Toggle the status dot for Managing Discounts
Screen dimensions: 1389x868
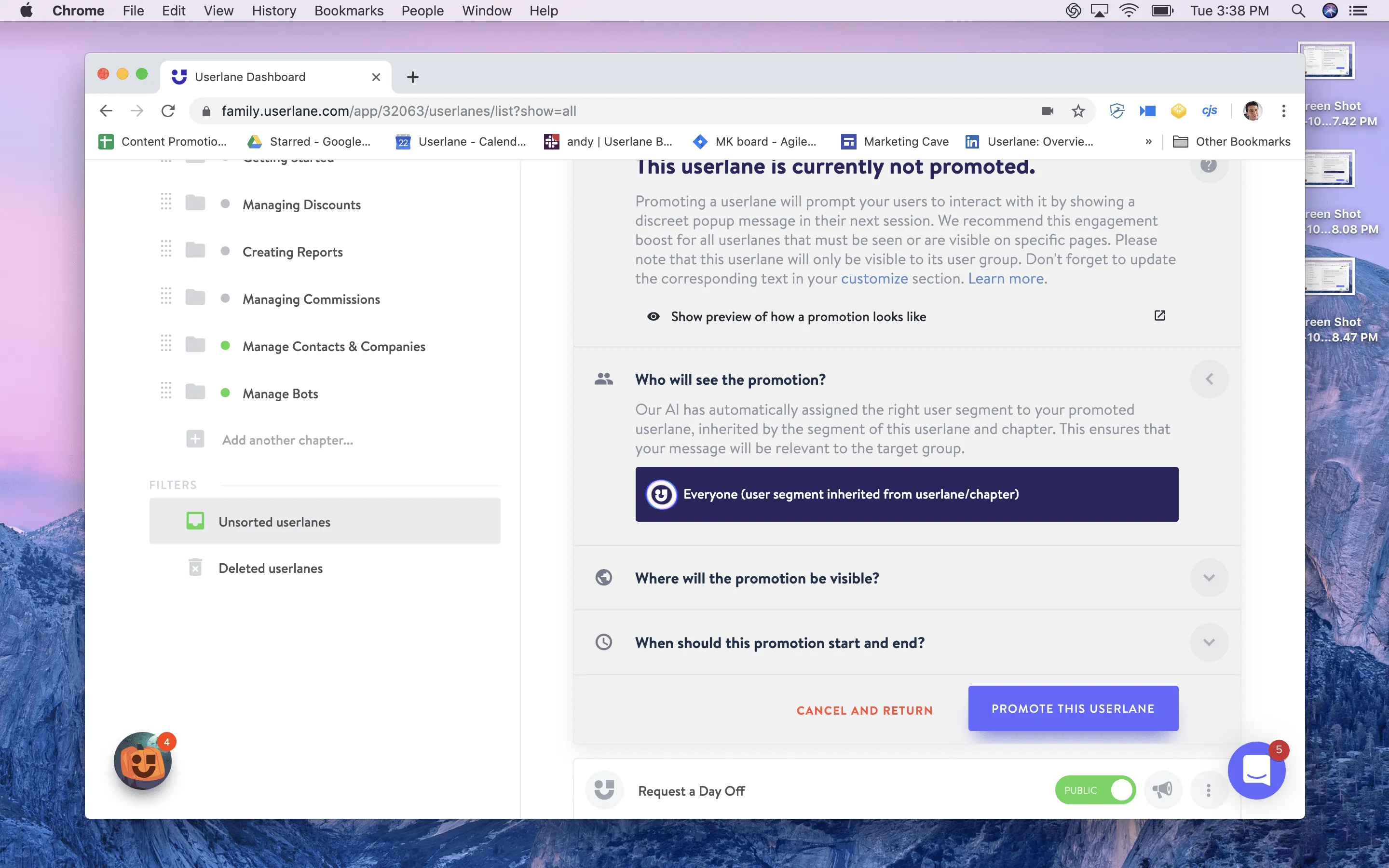225,203
